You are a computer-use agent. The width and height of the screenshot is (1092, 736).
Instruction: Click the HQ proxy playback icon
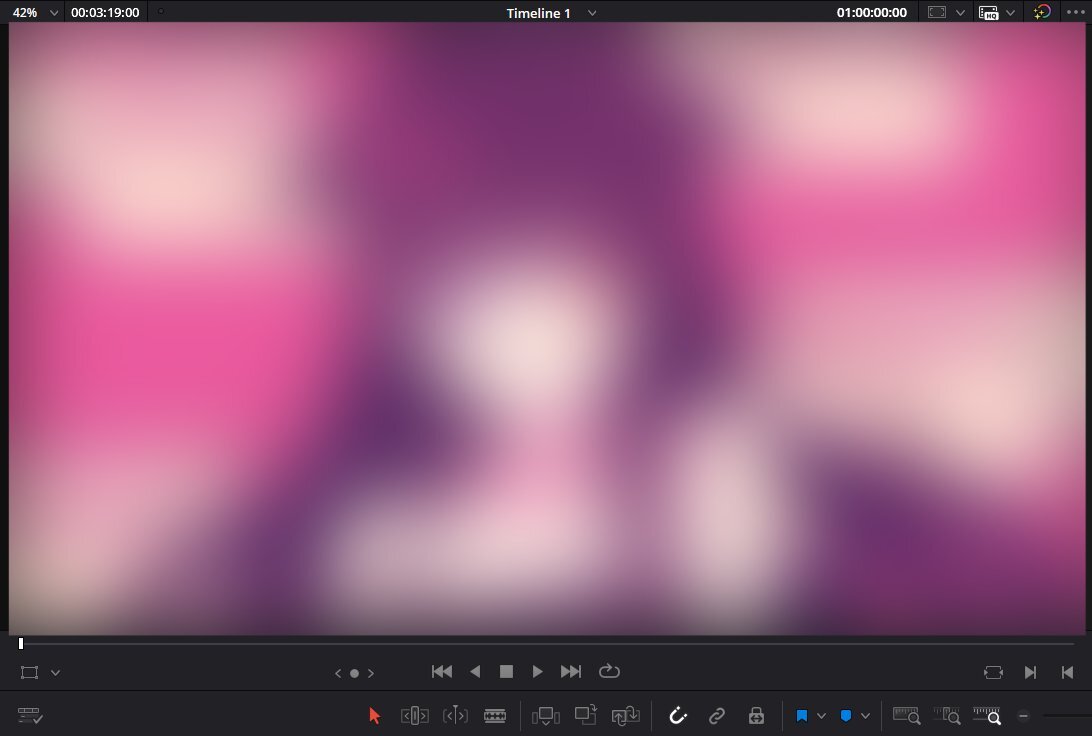988,13
